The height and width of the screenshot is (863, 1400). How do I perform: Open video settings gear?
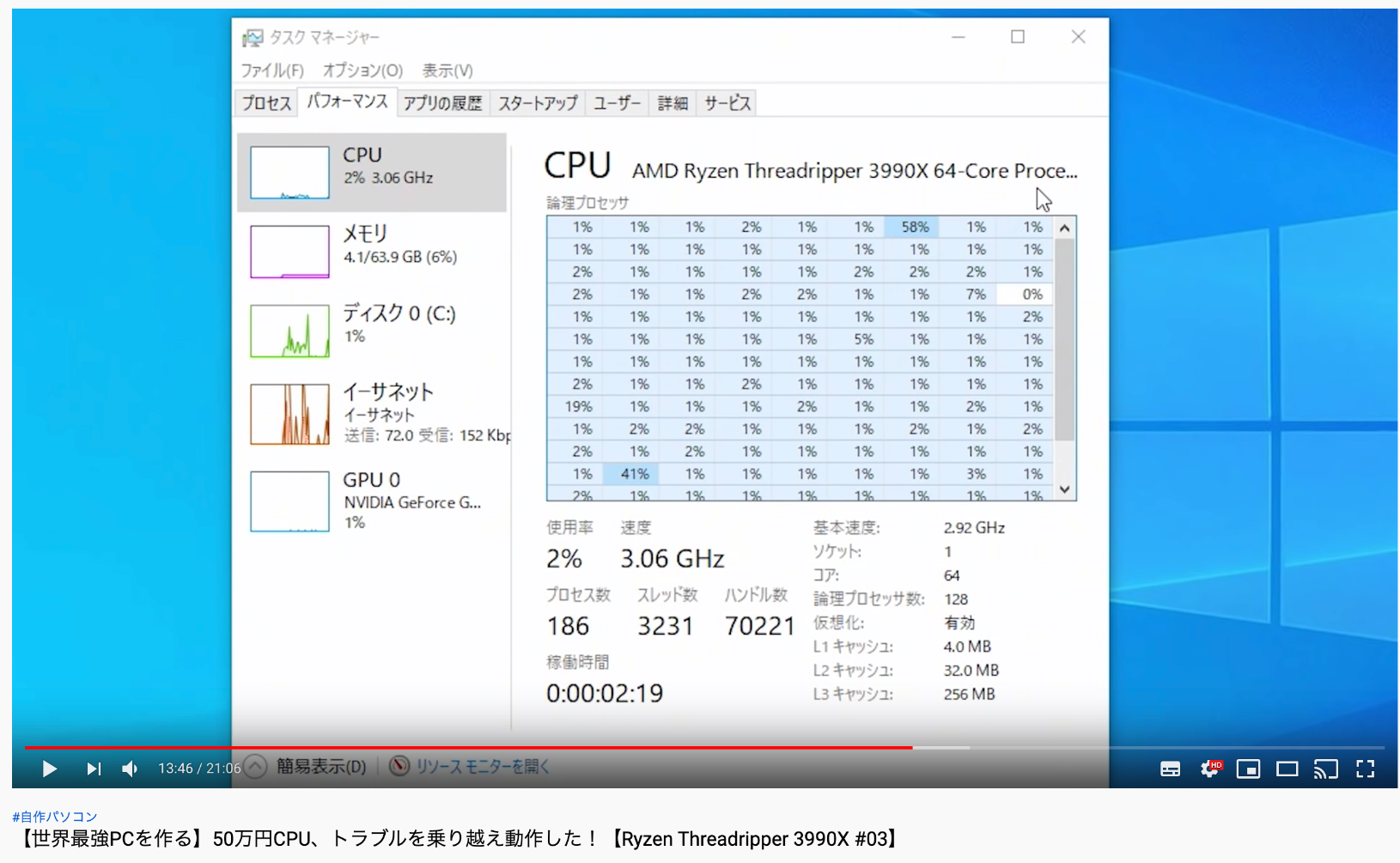(x=1210, y=769)
